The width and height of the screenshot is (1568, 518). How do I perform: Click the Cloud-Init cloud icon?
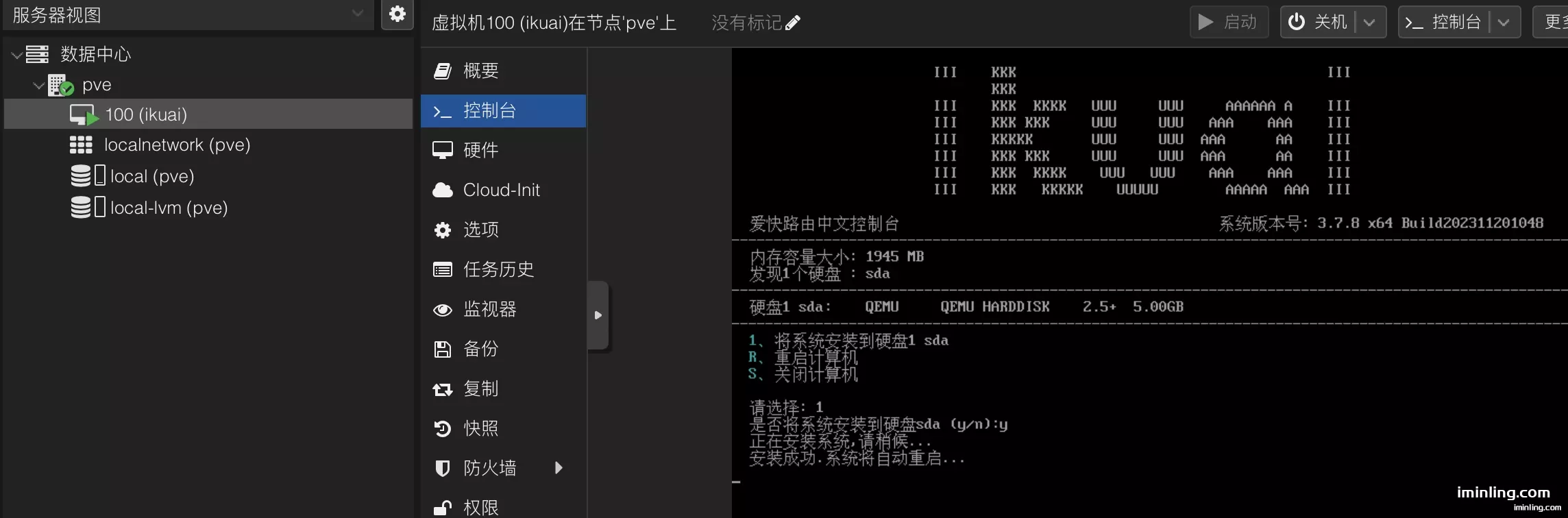443,190
